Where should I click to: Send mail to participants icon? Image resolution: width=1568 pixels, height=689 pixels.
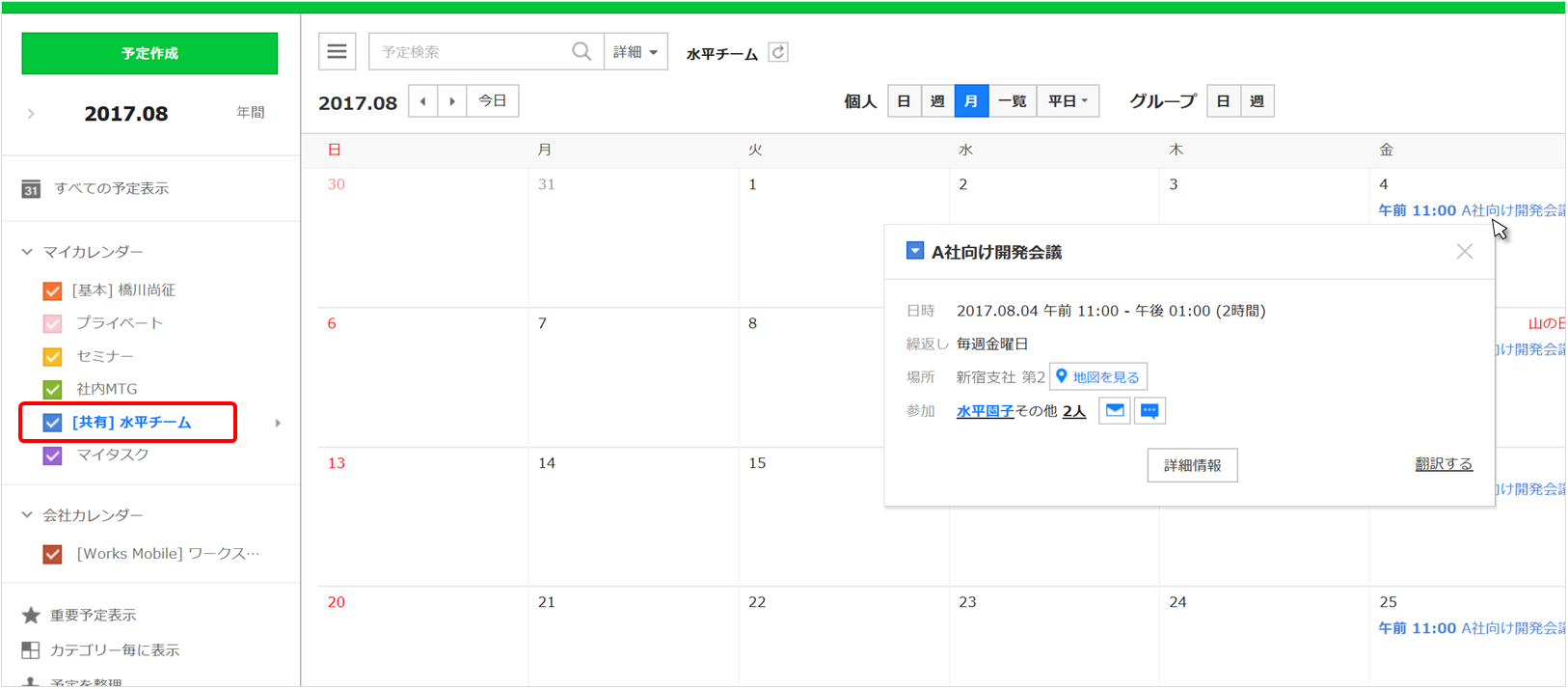pos(1115,411)
